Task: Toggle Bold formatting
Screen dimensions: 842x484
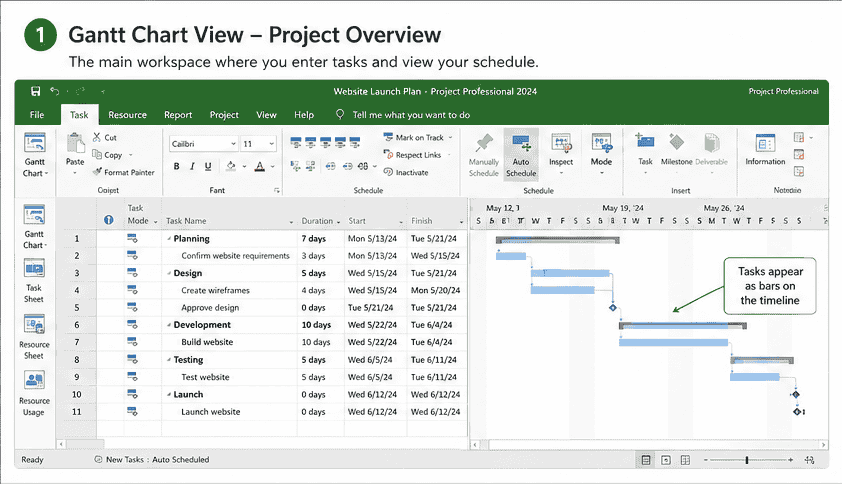Action: (x=176, y=167)
